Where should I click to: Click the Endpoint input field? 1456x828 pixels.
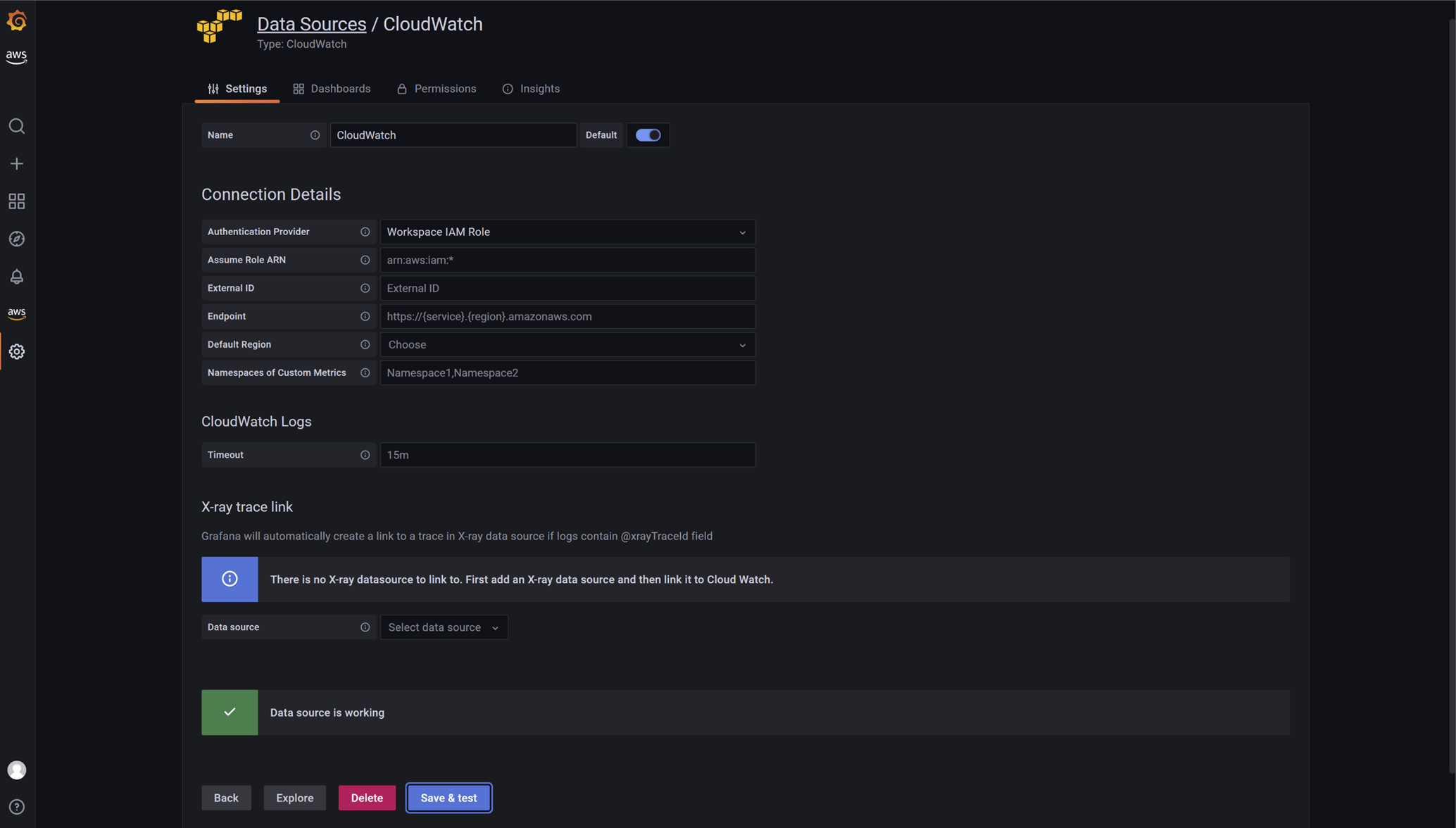point(567,316)
